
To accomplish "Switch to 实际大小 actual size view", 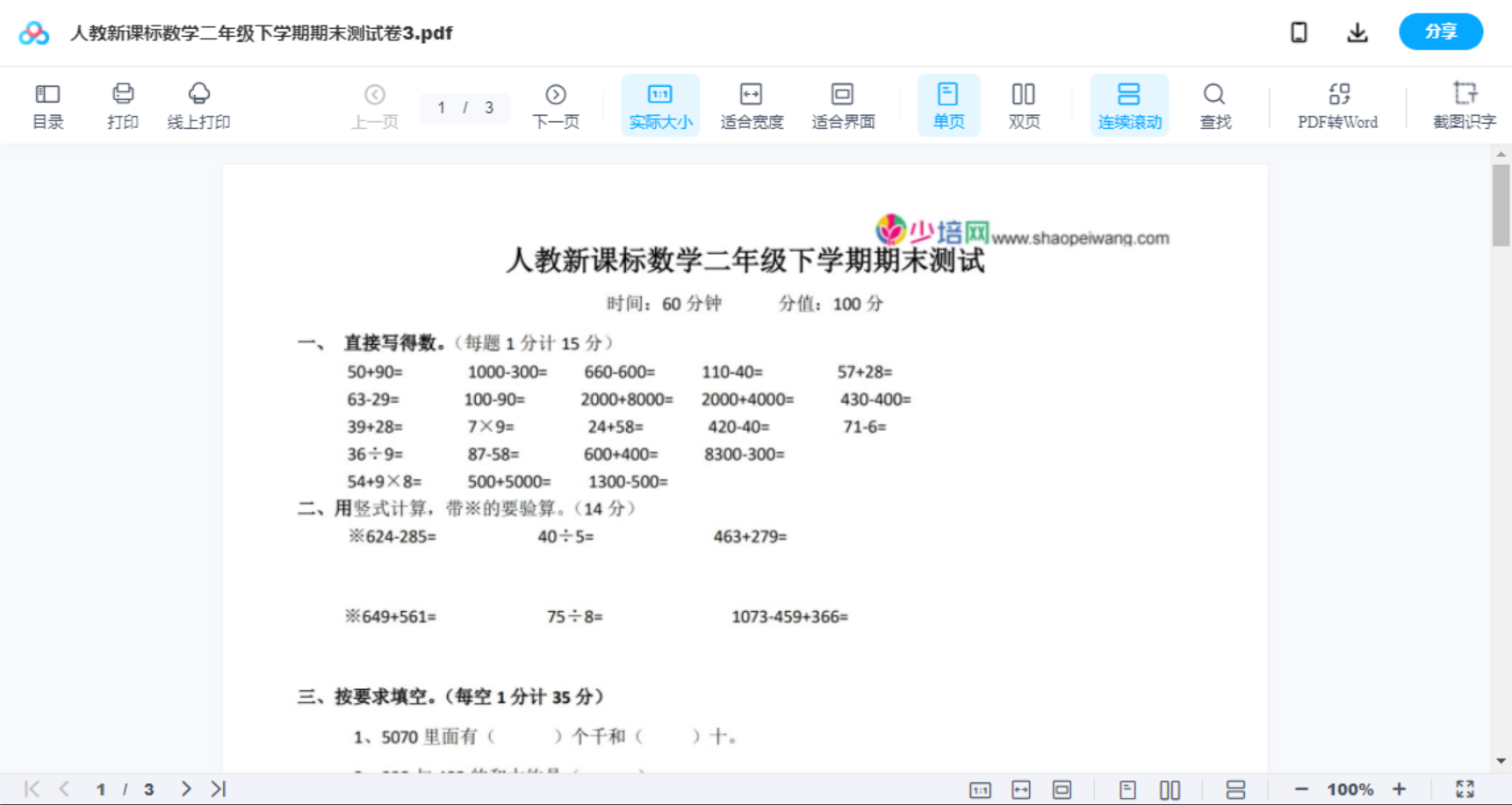I will [660, 104].
